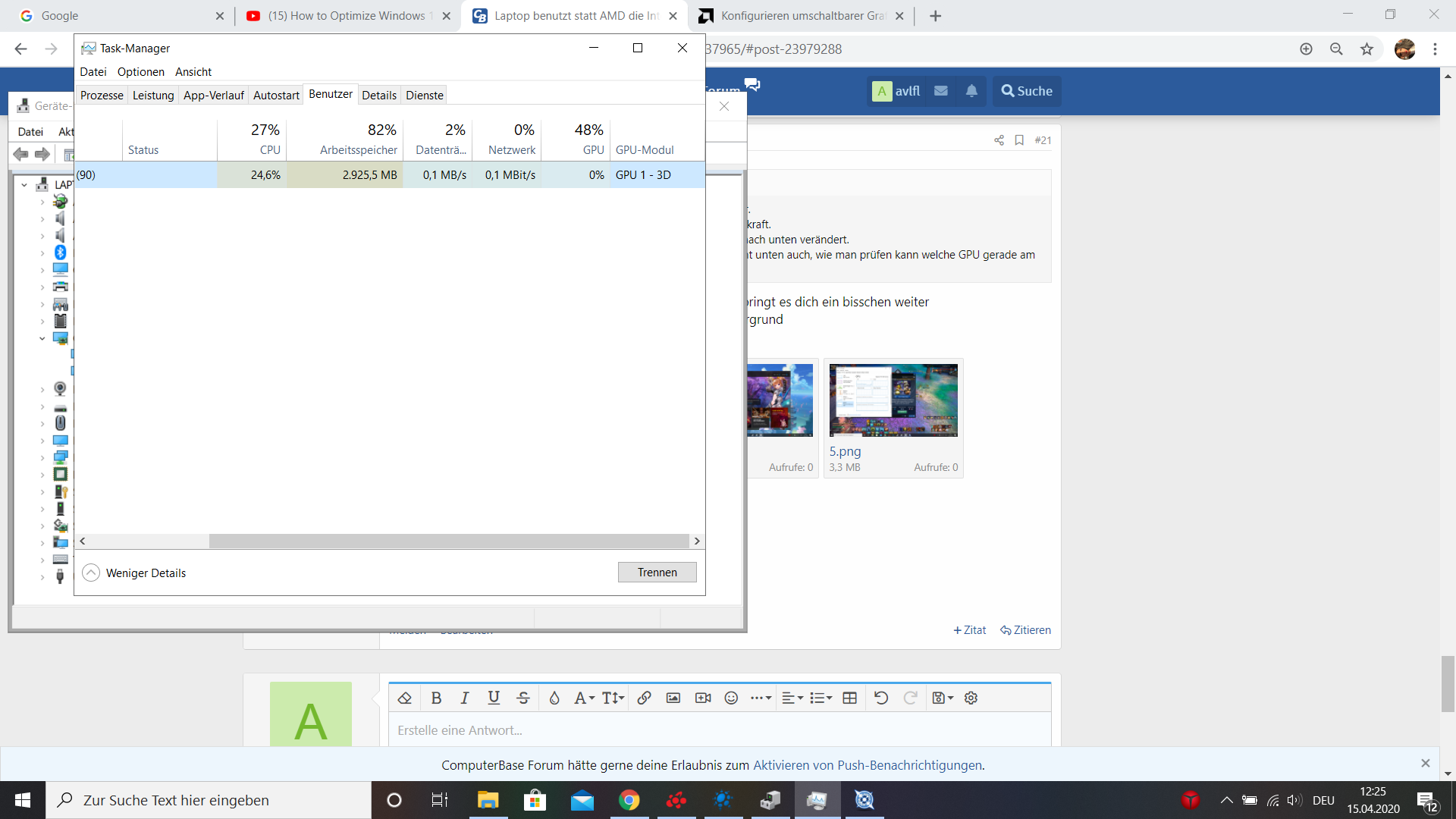Toggle bold formatting in reply editor

[x=436, y=698]
